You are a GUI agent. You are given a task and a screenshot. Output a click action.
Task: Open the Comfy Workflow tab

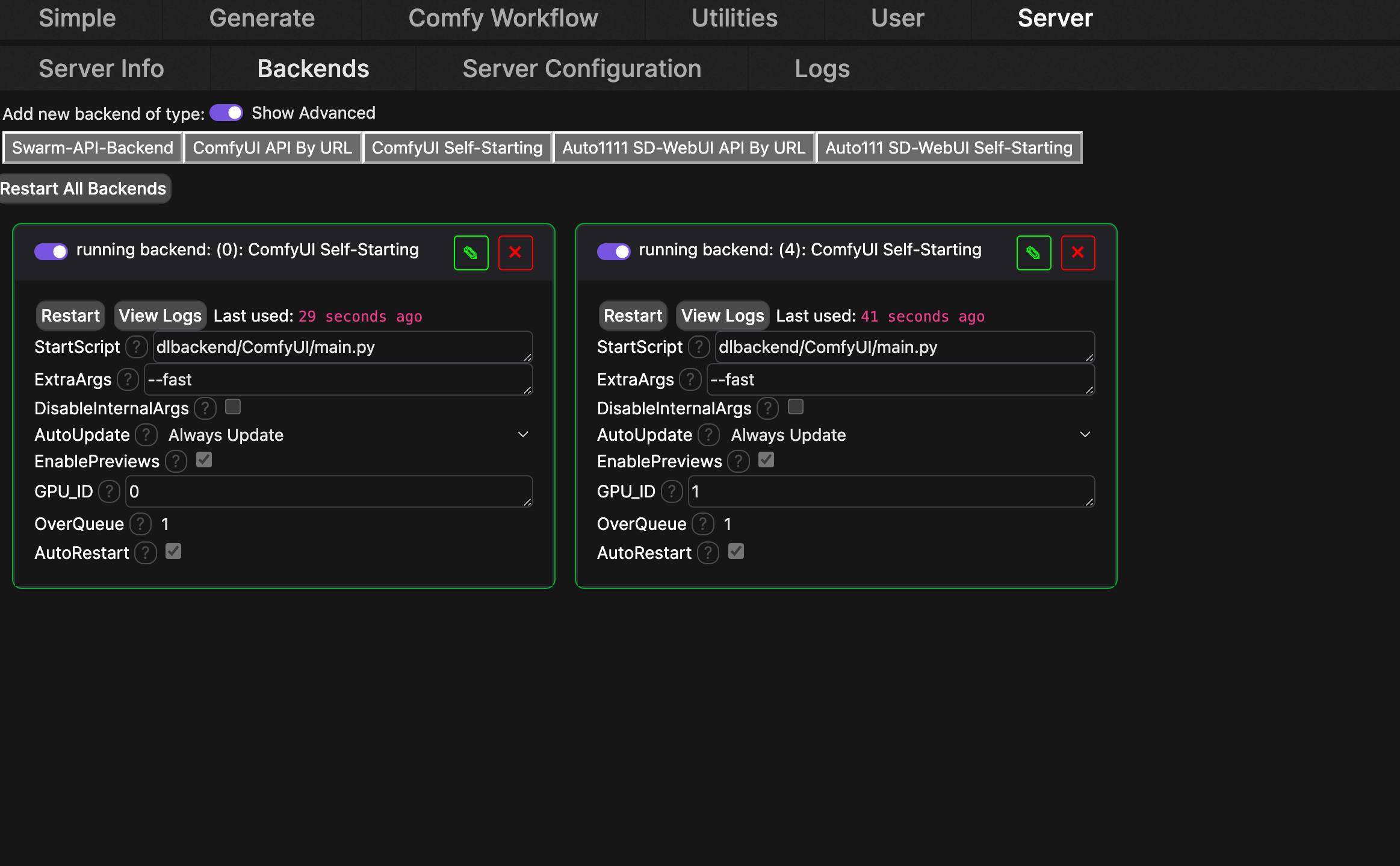(503, 18)
